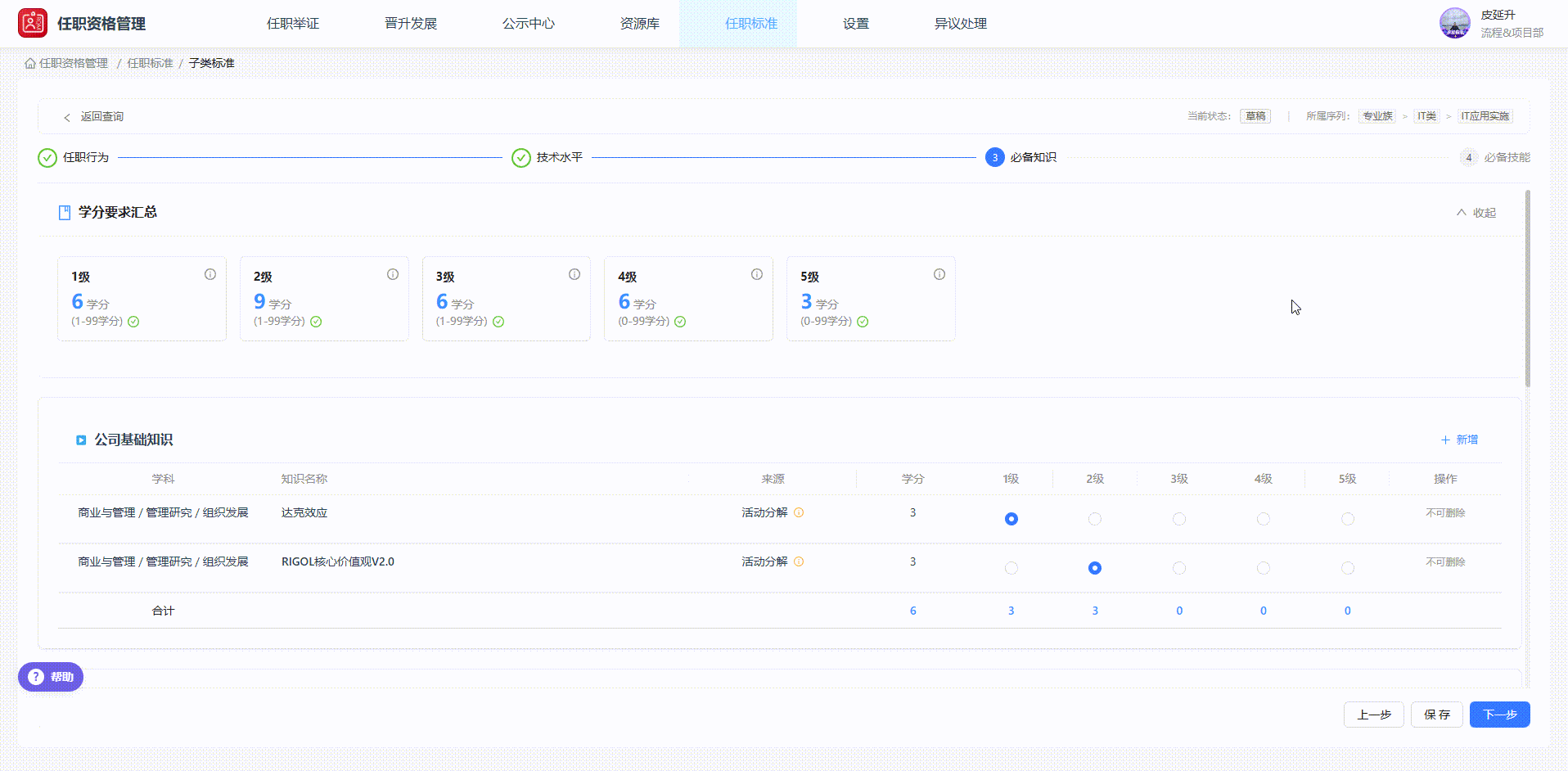1568x771 pixels.
Task: Click the info icon on 1级 card
Action: 210,274
